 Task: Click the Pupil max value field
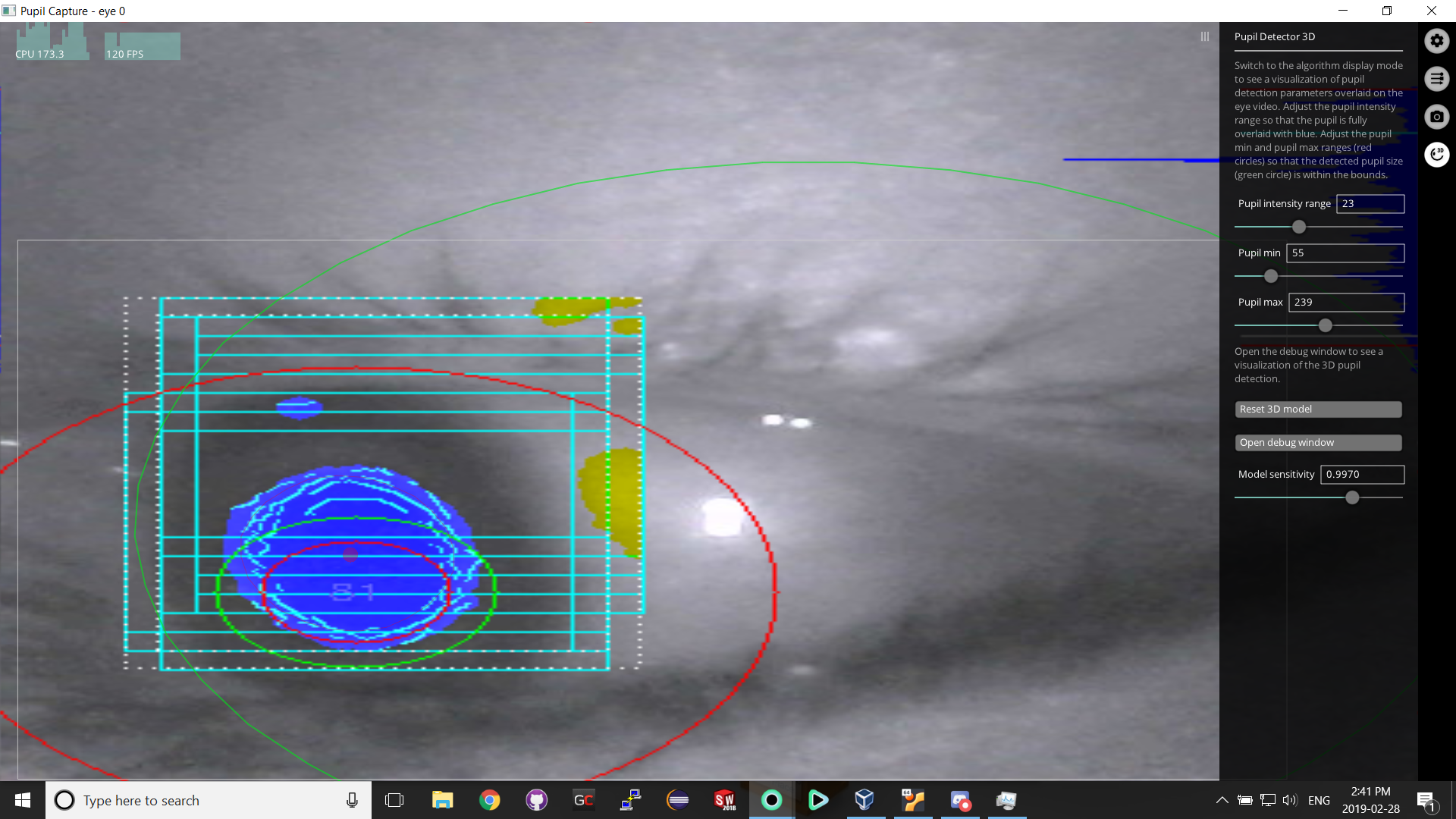click(1346, 303)
